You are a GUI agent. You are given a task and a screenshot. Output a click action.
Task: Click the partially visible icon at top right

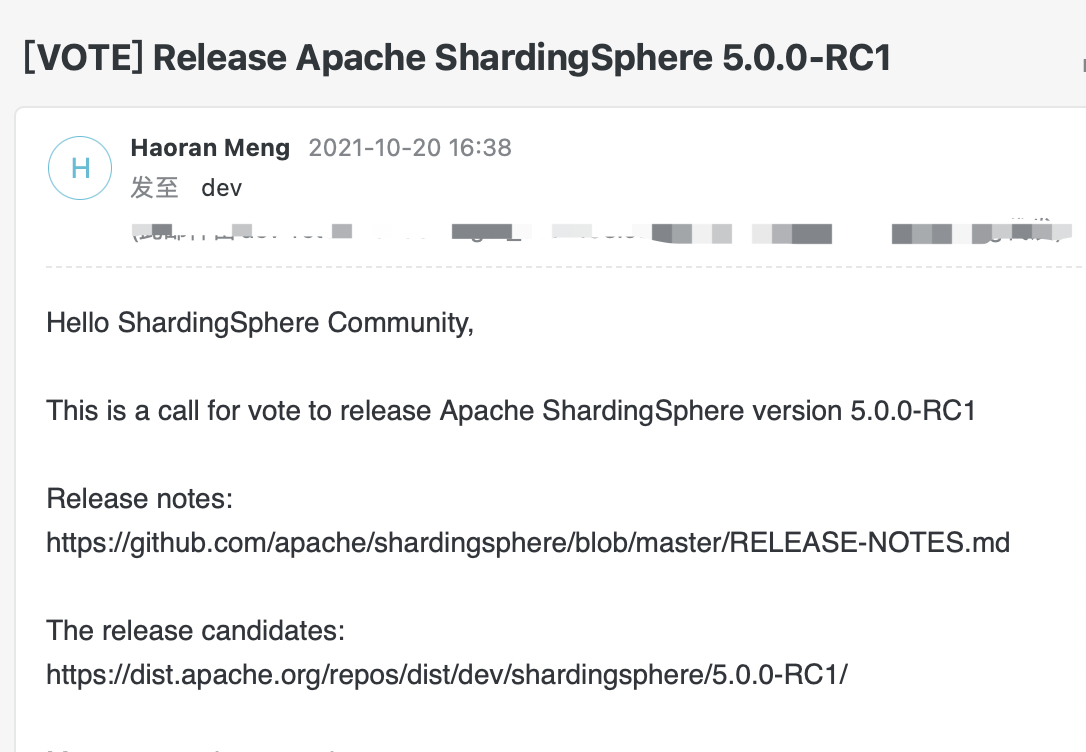click(x=1083, y=65)
